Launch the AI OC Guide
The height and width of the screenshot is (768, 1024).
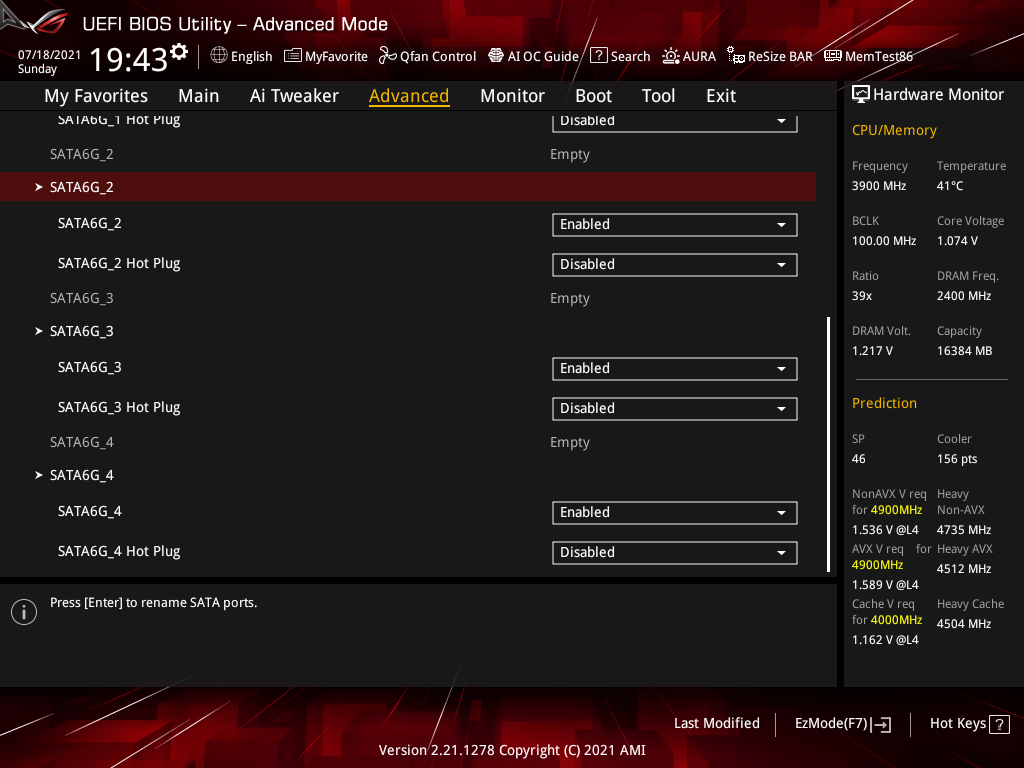533,56
